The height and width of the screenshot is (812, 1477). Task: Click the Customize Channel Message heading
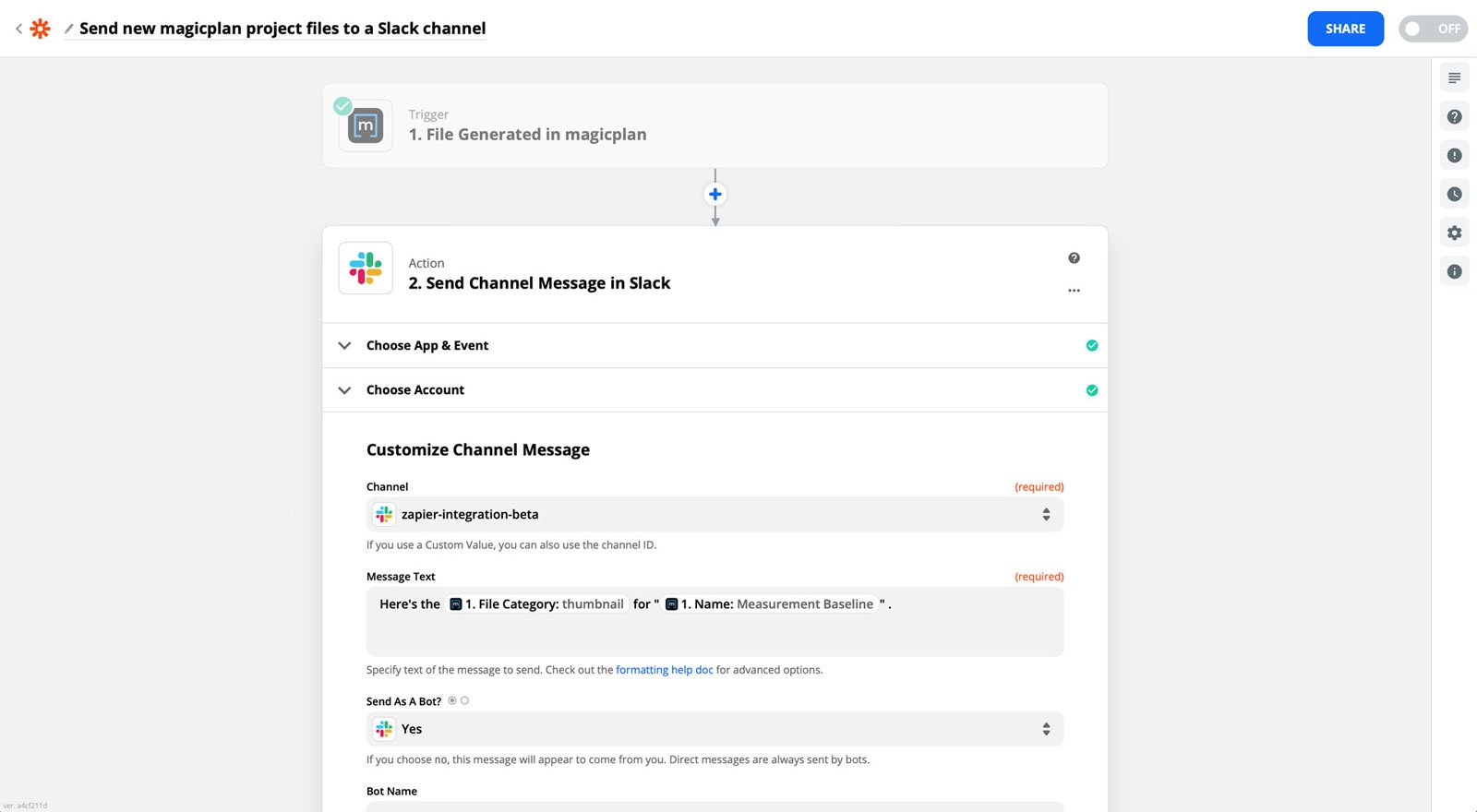click(x=478, y=450)
